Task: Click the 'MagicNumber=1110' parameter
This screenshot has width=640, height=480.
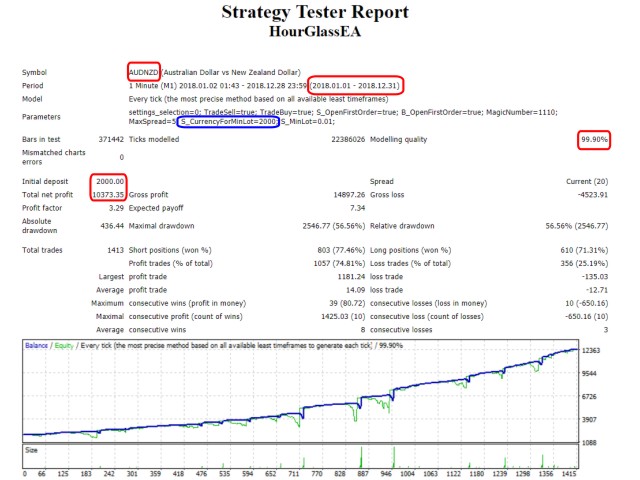Action: (521, 112)
